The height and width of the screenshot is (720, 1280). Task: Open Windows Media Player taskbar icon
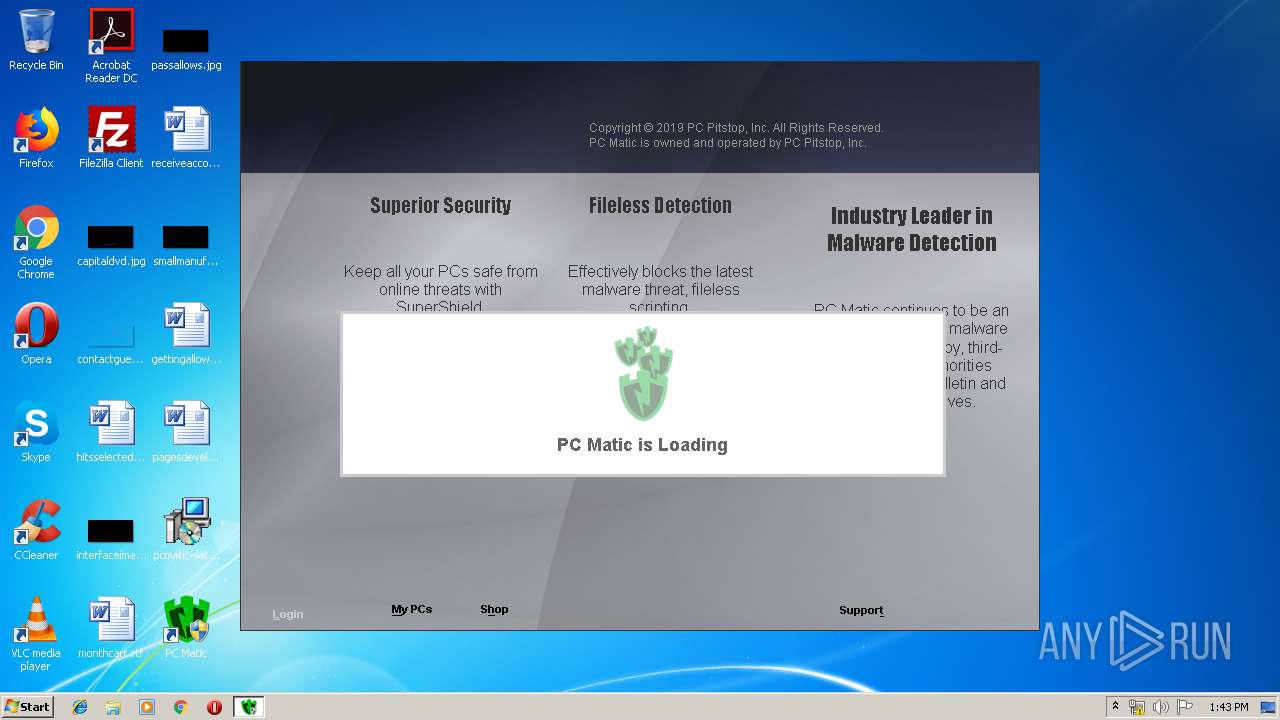click(x=147, y=707)
